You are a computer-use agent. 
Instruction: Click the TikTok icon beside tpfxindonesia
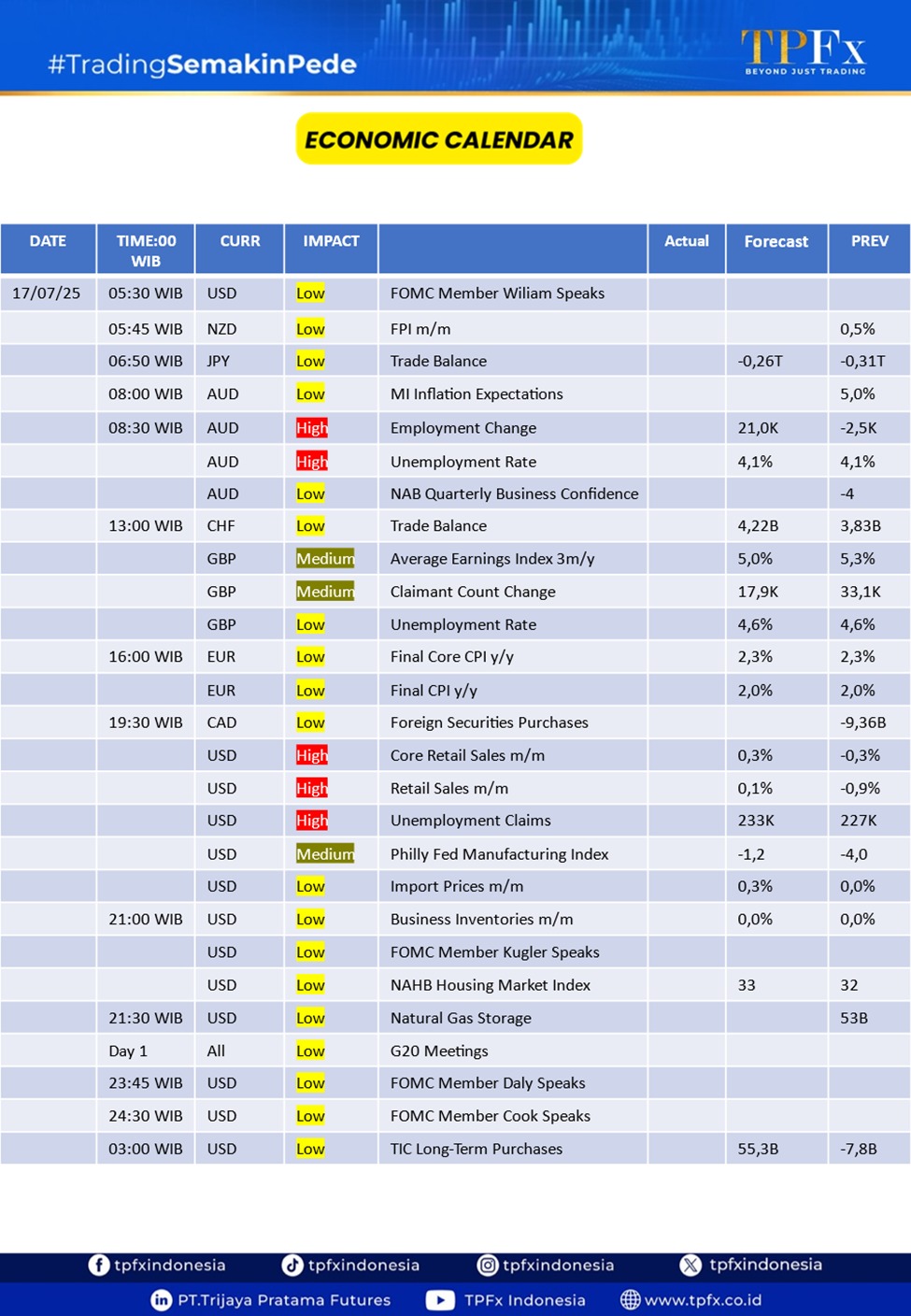292,1265
